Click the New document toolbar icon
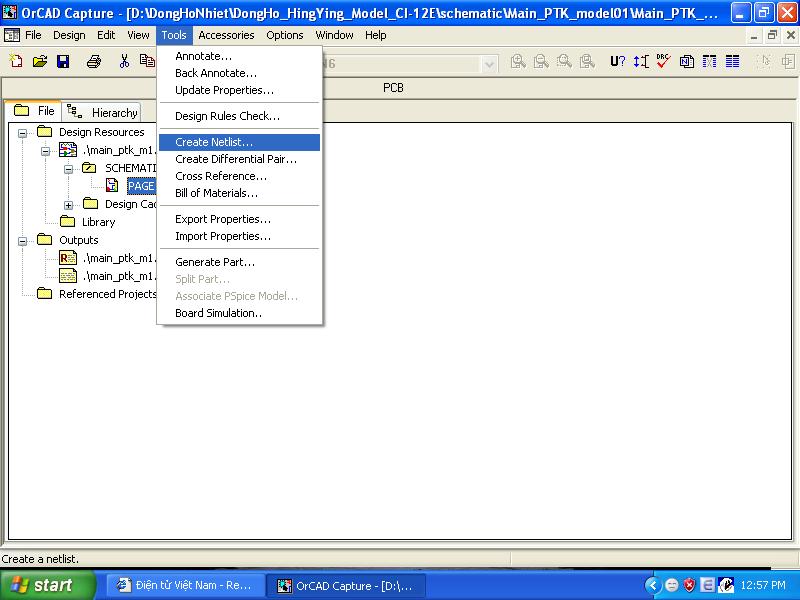The image size is (800, 600). click(x=16, y=62)
